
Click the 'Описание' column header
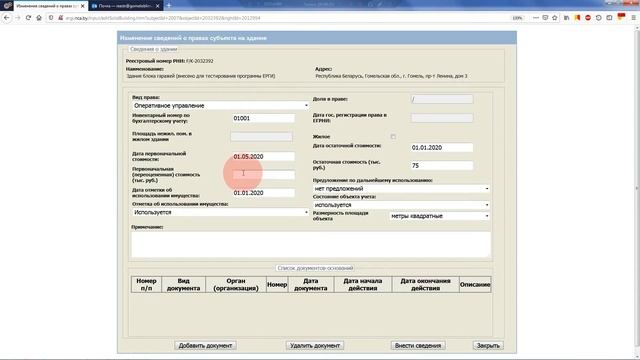pos(475,284)
